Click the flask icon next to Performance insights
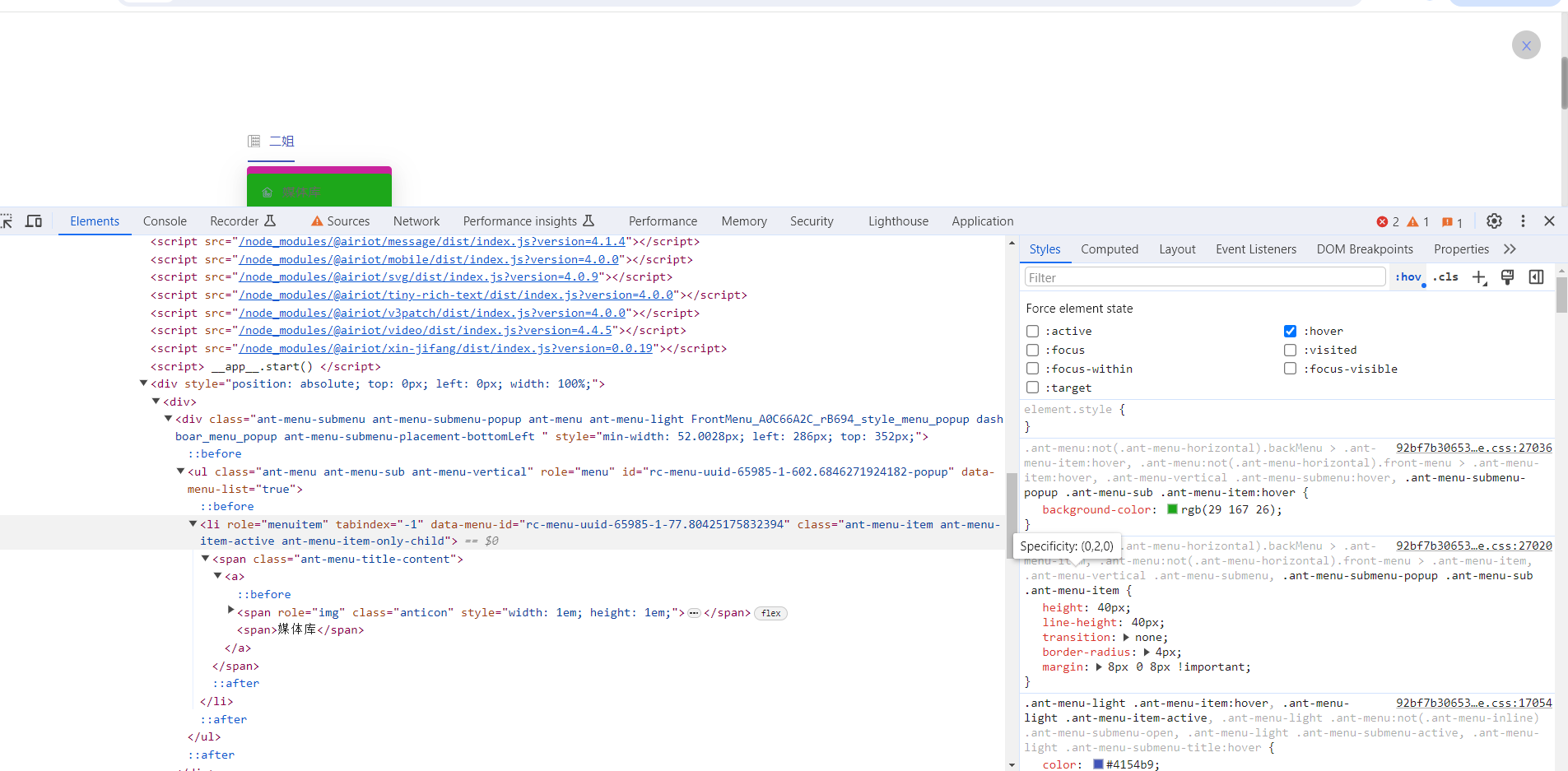 coord(589,221)
